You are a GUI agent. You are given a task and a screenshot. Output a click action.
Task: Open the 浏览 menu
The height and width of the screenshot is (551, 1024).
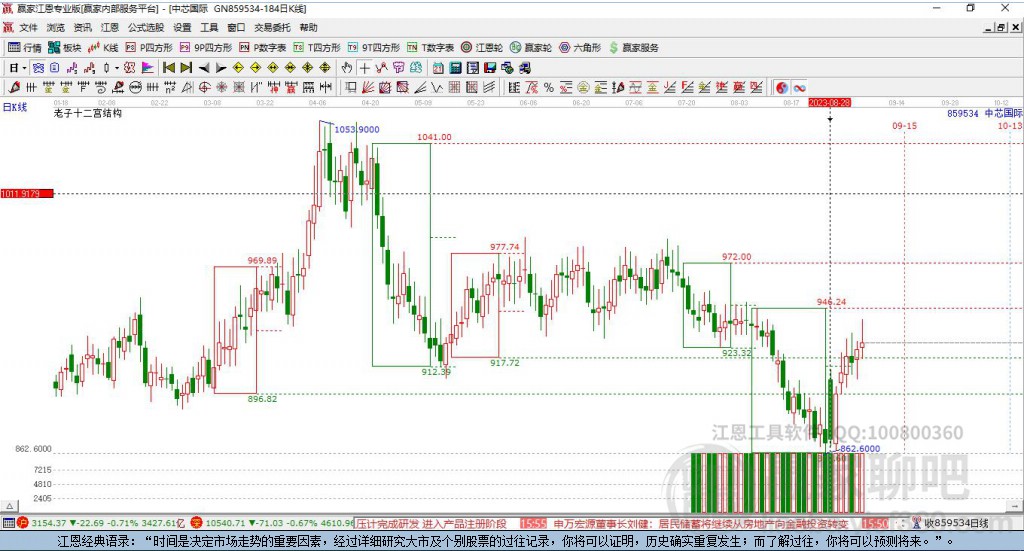click(56, 27)
